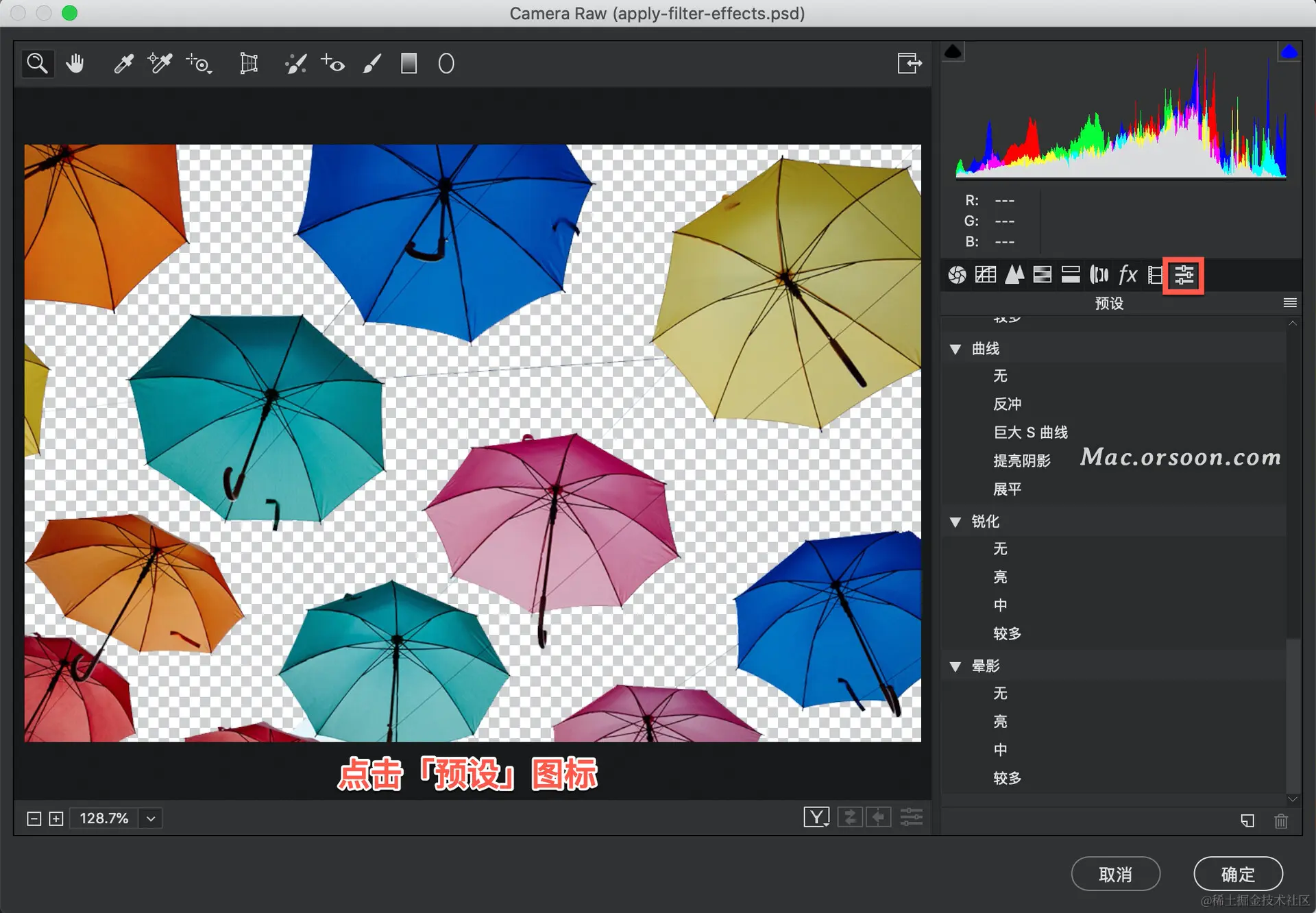
Task: Switch to the Effects fx tab
Action: (x=1128, y=275)
